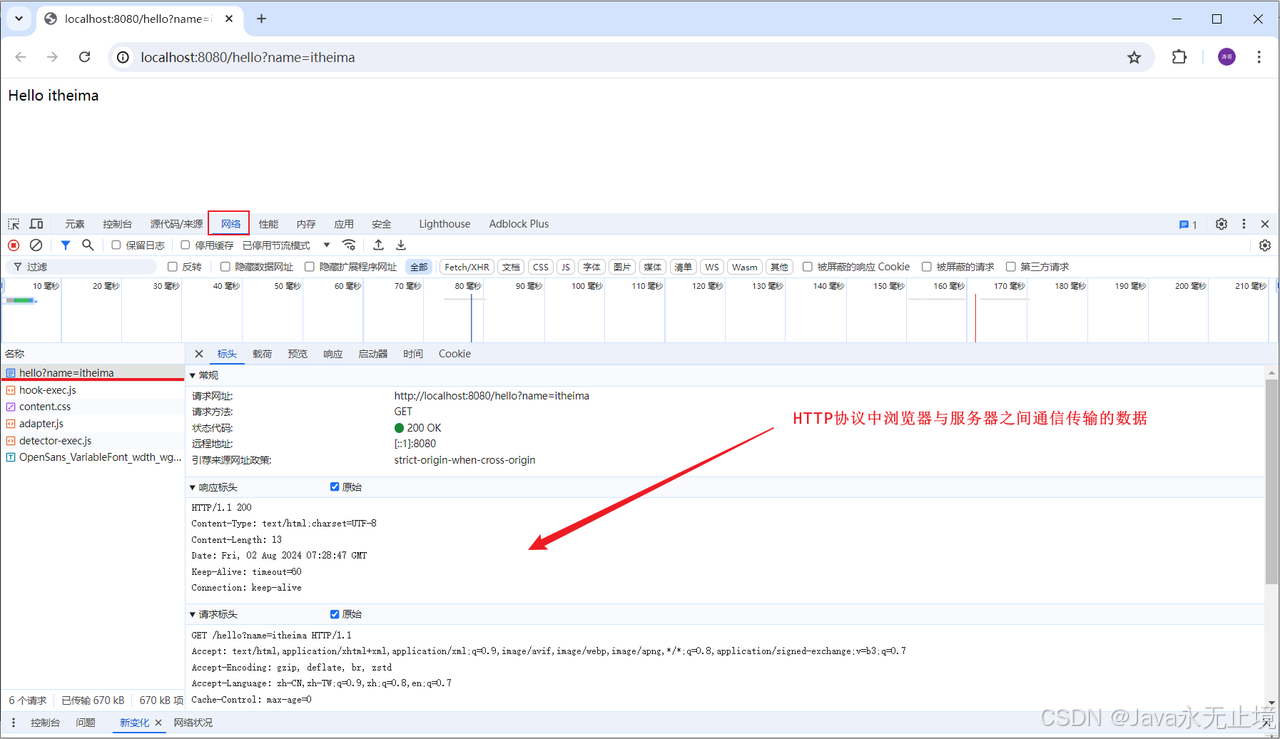
Task: Check 被屏蔽的请求 checkbox
Action: coord(927,267)
